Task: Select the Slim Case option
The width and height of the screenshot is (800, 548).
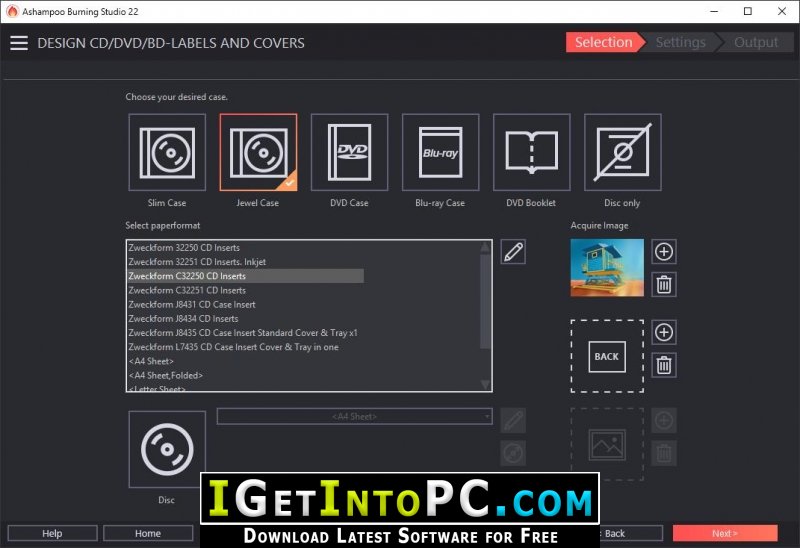Action: (167, 152)
